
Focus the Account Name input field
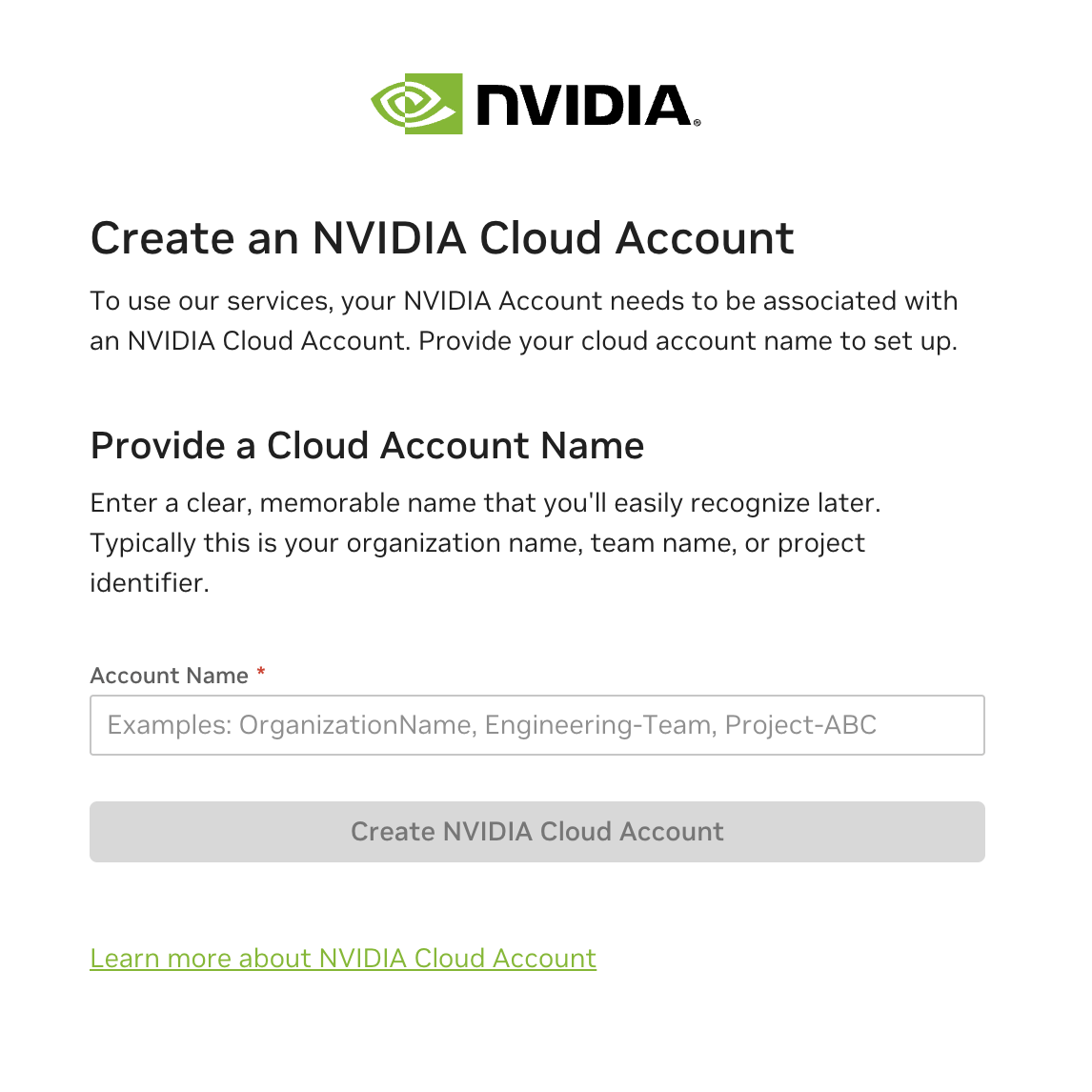tap(536, 725)
